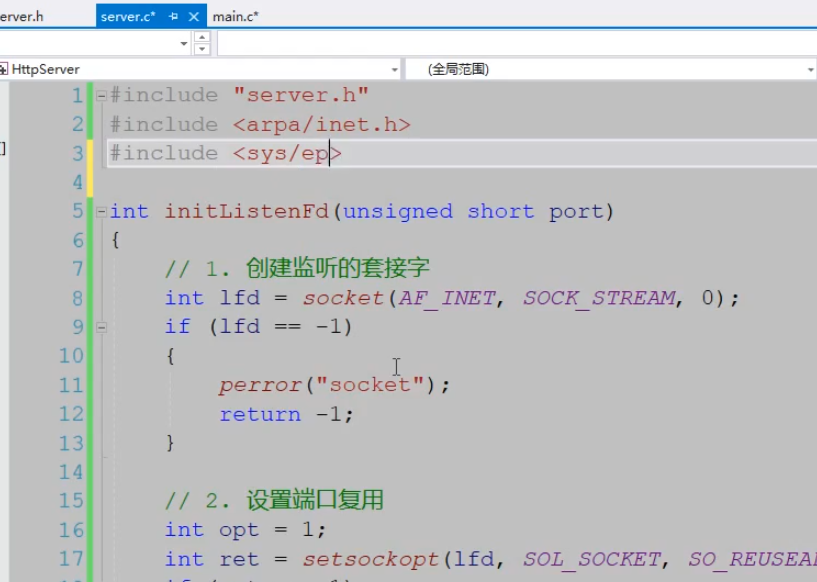Collapse the #include block at line 1
Viewport: 817px width, 582px height.
click(101, 95)
